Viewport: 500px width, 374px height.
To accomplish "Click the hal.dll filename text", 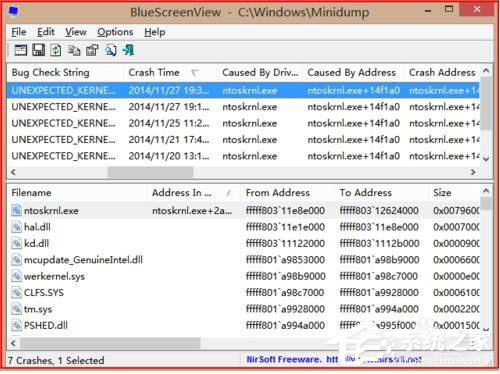I will tap(37, 227).
